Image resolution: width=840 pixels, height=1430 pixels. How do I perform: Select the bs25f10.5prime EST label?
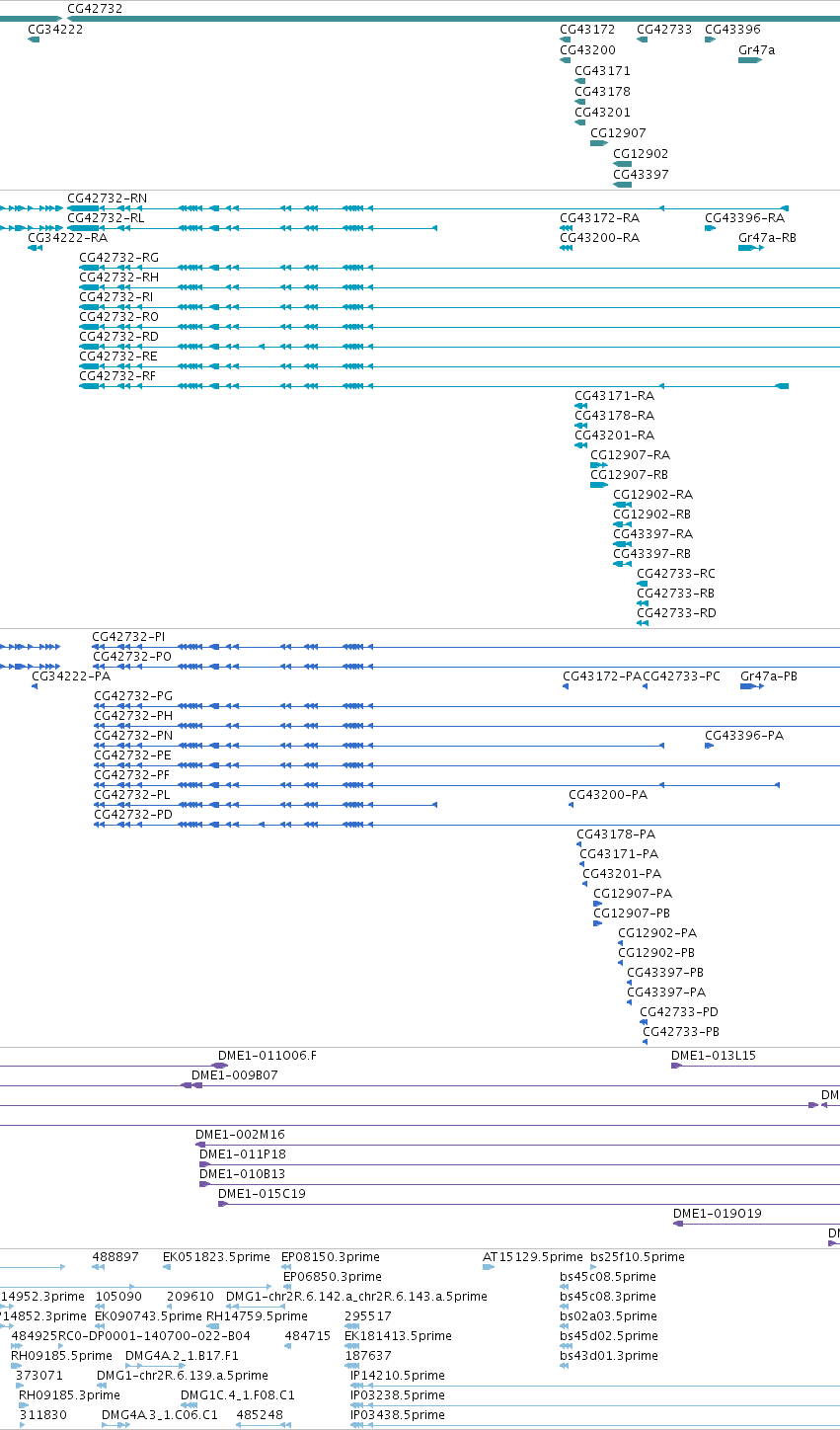coord(638,1257)
